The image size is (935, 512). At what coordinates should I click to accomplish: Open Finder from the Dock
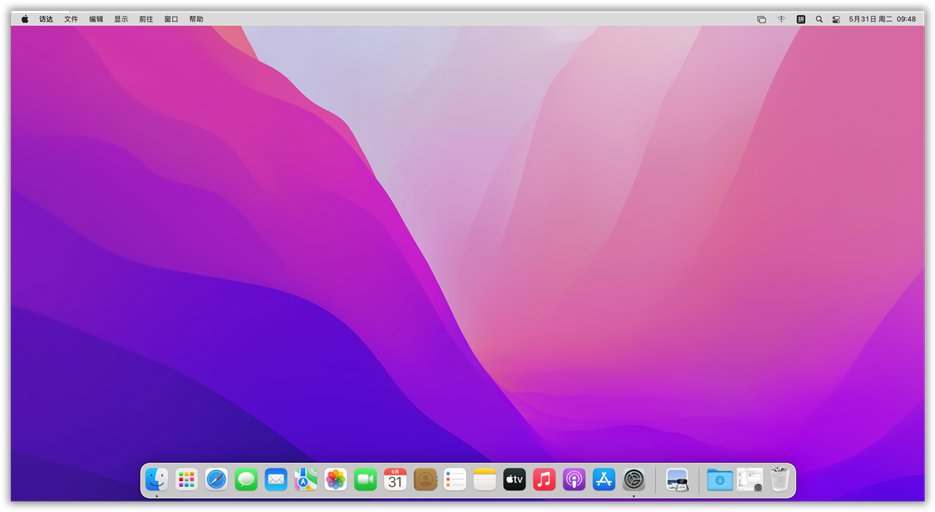pos(156,479)
